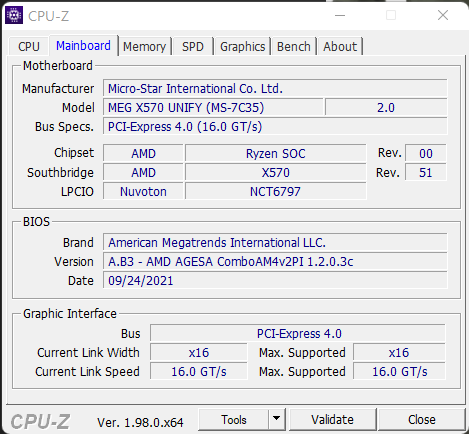Select Bus Specs PCI-Express 4.0 (16.0 GT/s)
This screenshot has height=434, width=469.
(x=275, y=127)
